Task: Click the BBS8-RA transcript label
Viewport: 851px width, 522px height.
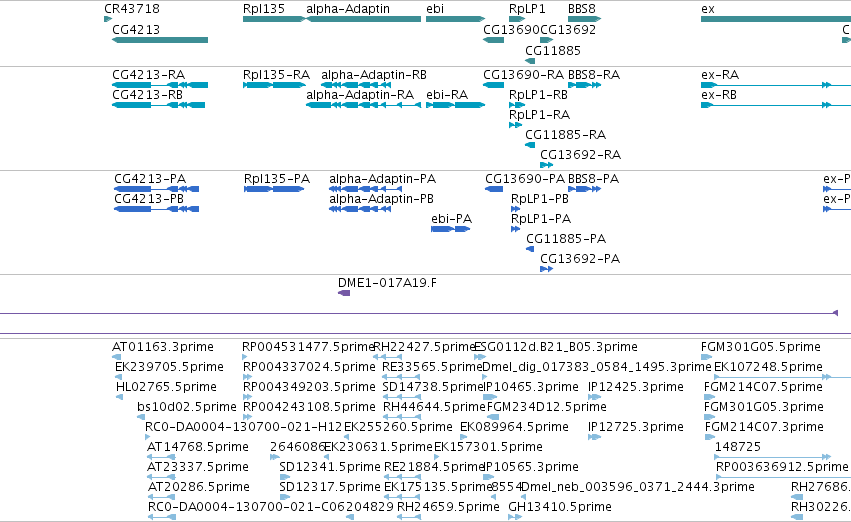Action: click(x=594, y=74)
